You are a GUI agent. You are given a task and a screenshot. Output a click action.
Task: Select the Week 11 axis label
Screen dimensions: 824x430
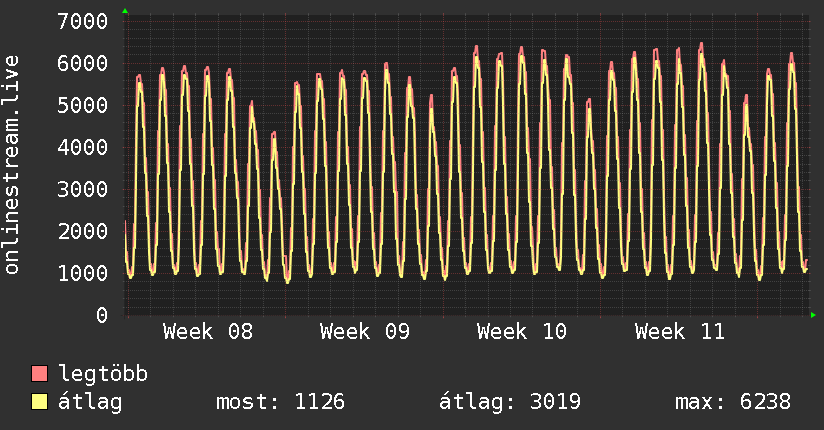(x=679, y=332)
